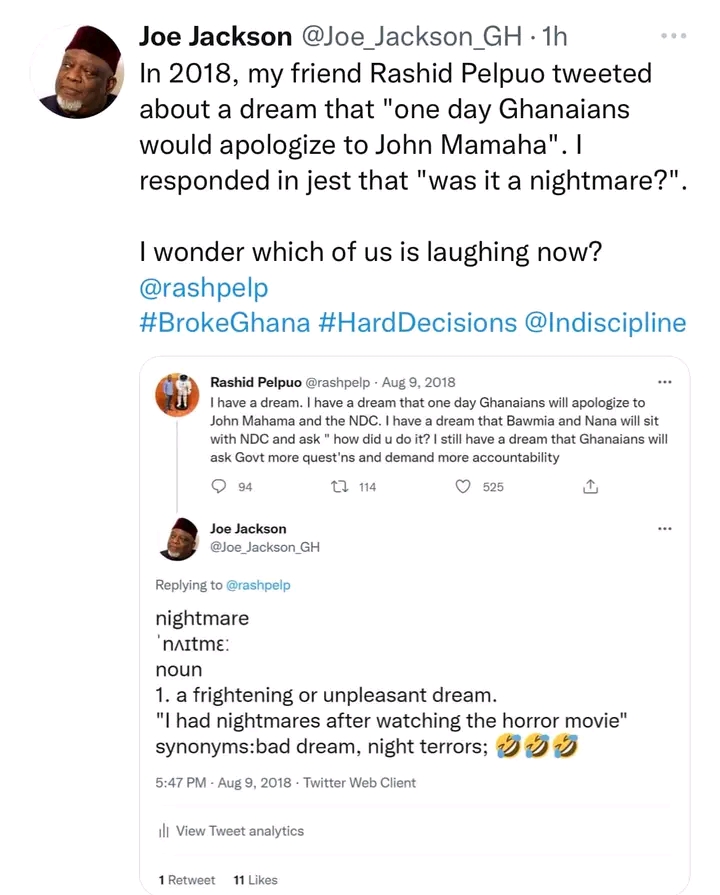Open Joe Jackson's large profile picture
720x895 pixels.
[77, 71]
